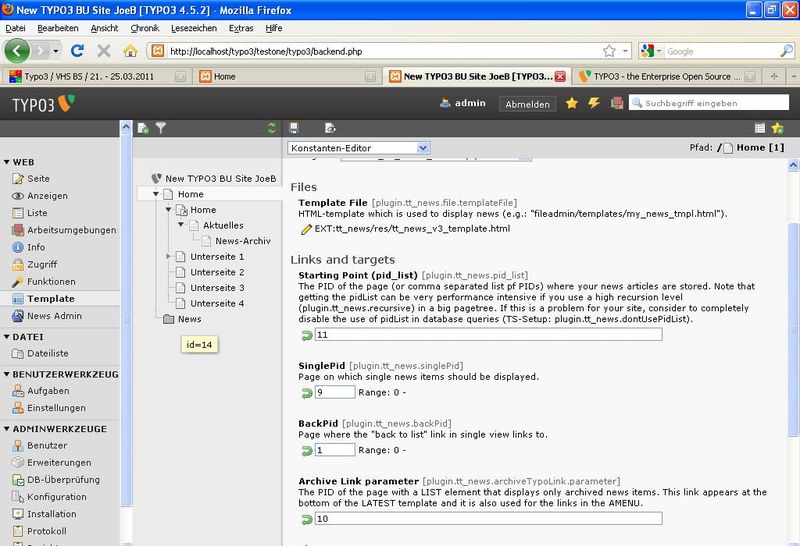Click the view page icon in docheader
The height and width of the screenshot is (546, 800).
coord(330,128)
